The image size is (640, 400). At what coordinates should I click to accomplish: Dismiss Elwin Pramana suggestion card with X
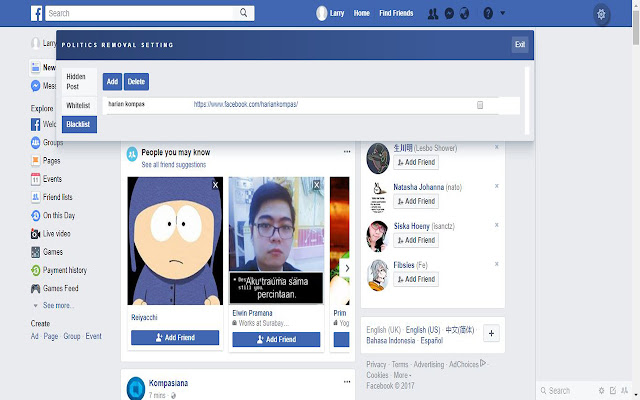[316, 185]
